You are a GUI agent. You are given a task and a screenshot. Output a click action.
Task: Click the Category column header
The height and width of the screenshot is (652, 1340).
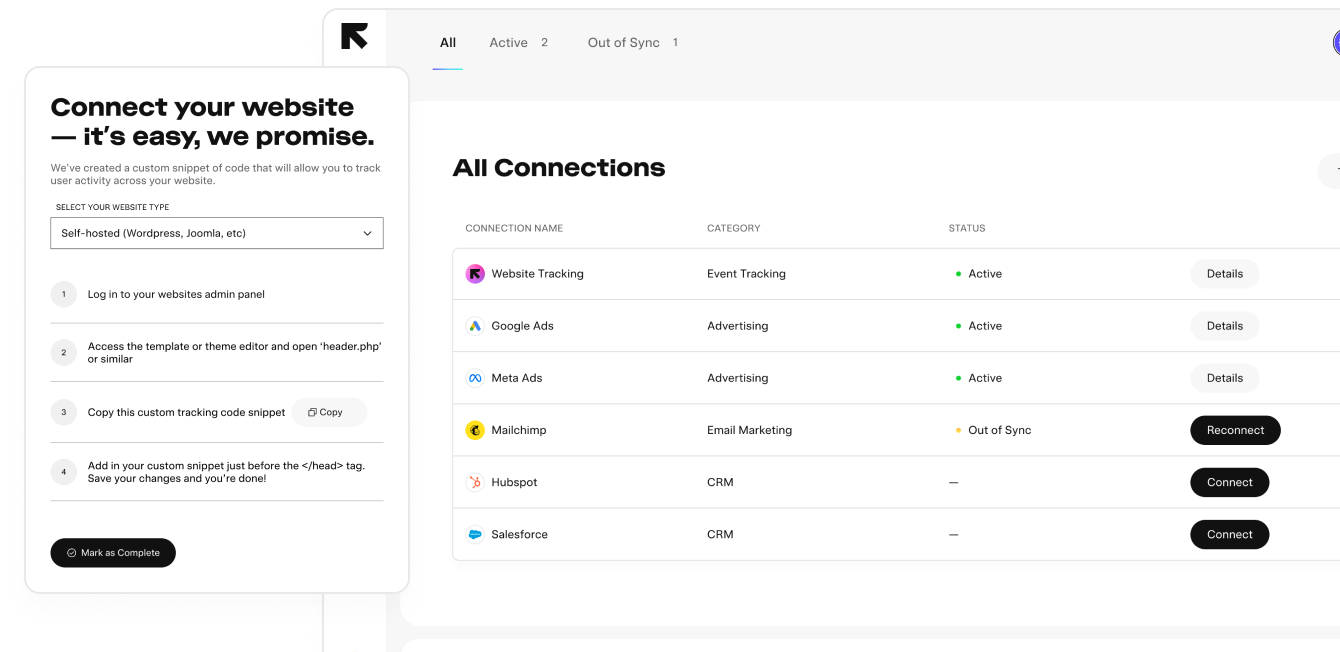pos(734,228)
